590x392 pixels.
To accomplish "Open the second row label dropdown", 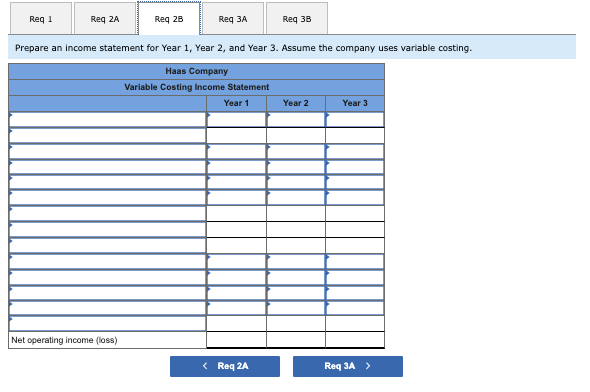I will pos(108,135).
